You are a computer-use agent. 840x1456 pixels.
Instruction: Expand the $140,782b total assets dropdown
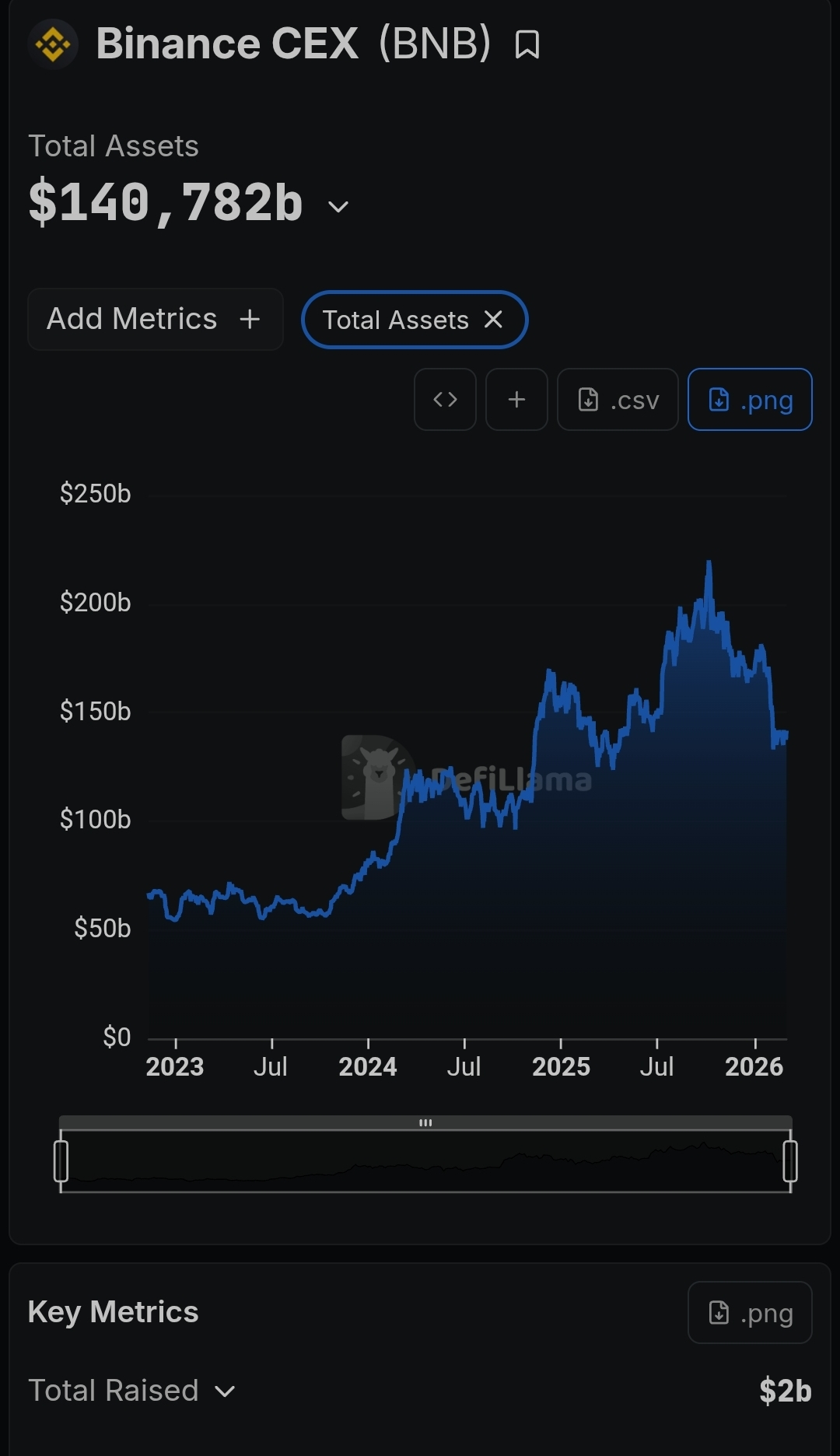point(338,207)
